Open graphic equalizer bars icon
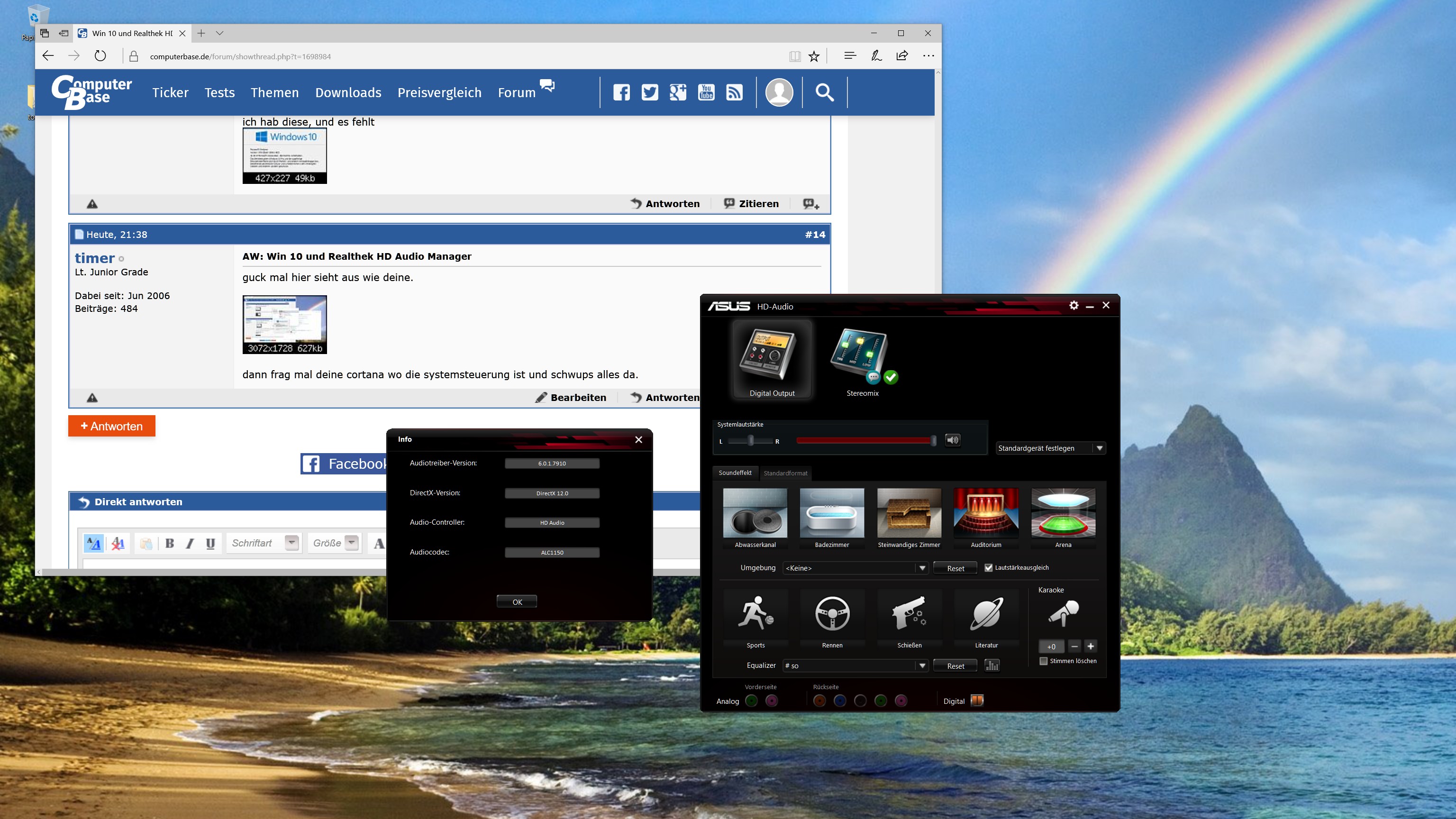The image size is (1456, 819). coord(992,665)
